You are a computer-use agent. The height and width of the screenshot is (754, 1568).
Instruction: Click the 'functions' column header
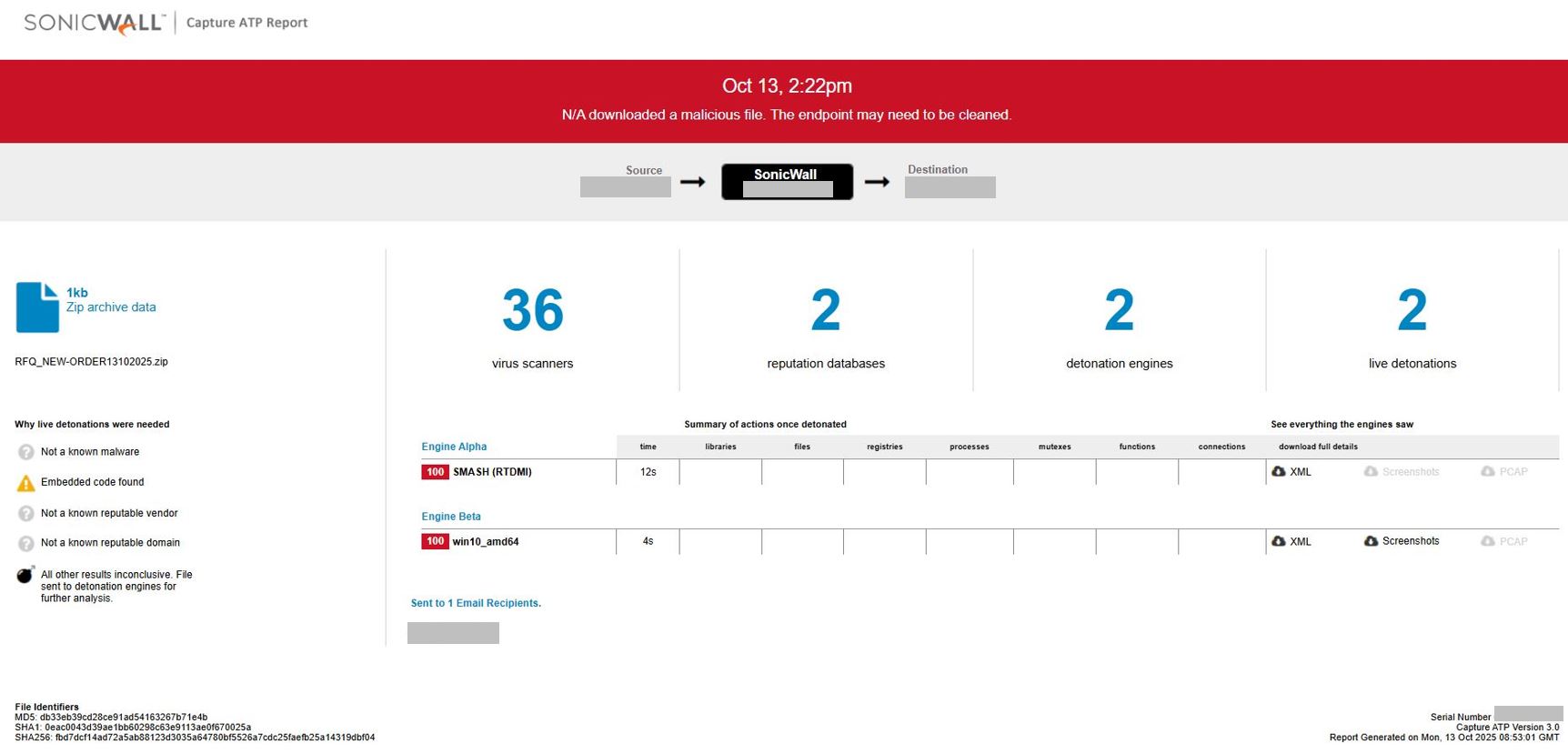1137,447
